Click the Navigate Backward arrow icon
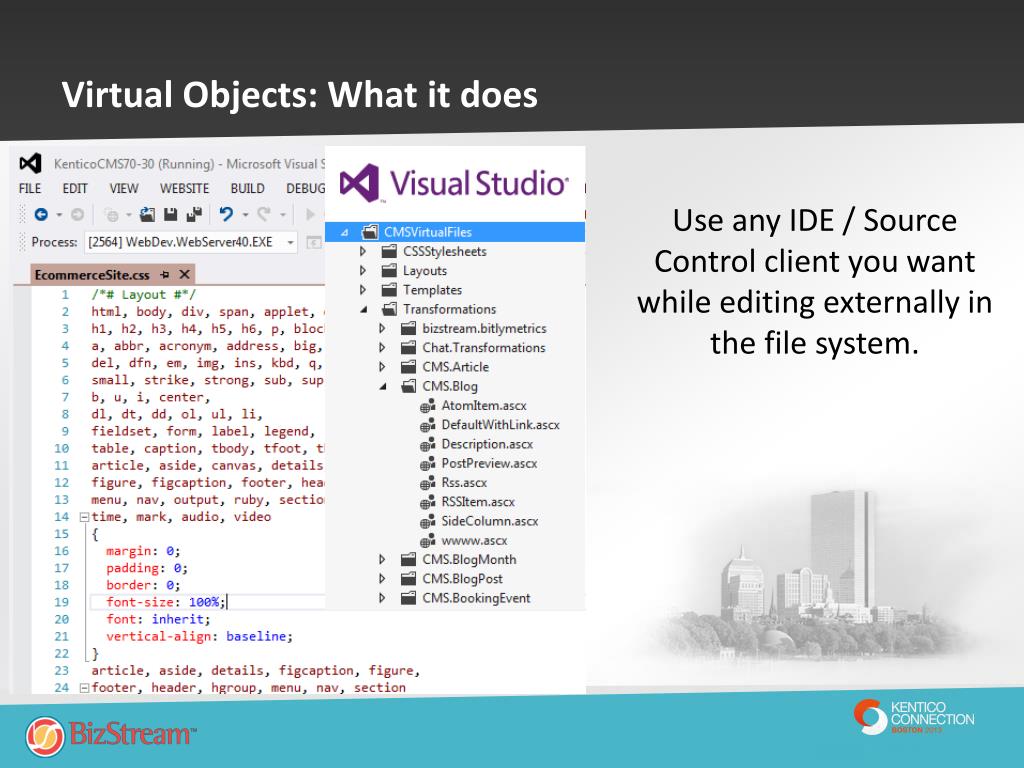Image resolution: width=1024 pixels, height=768 pixels. coord(41,214)
